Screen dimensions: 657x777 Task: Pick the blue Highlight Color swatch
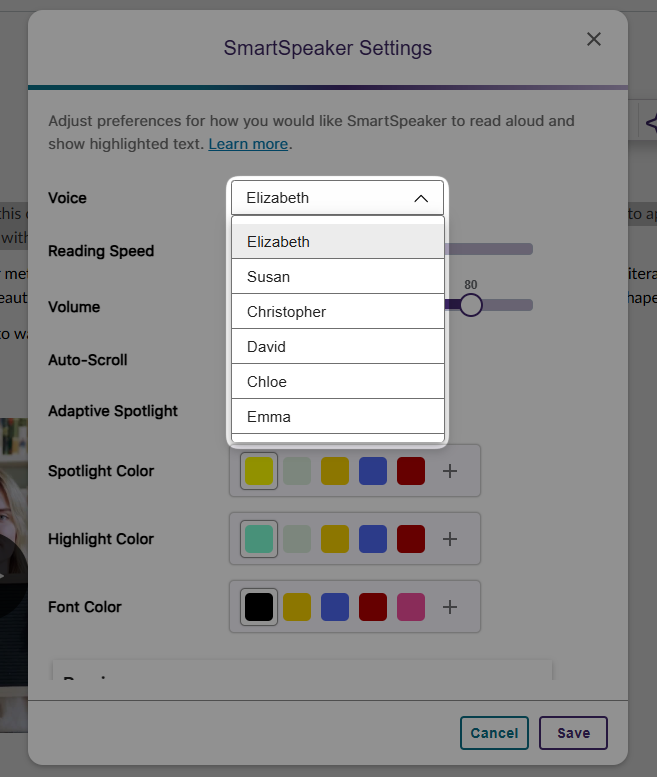click(373, 539)
